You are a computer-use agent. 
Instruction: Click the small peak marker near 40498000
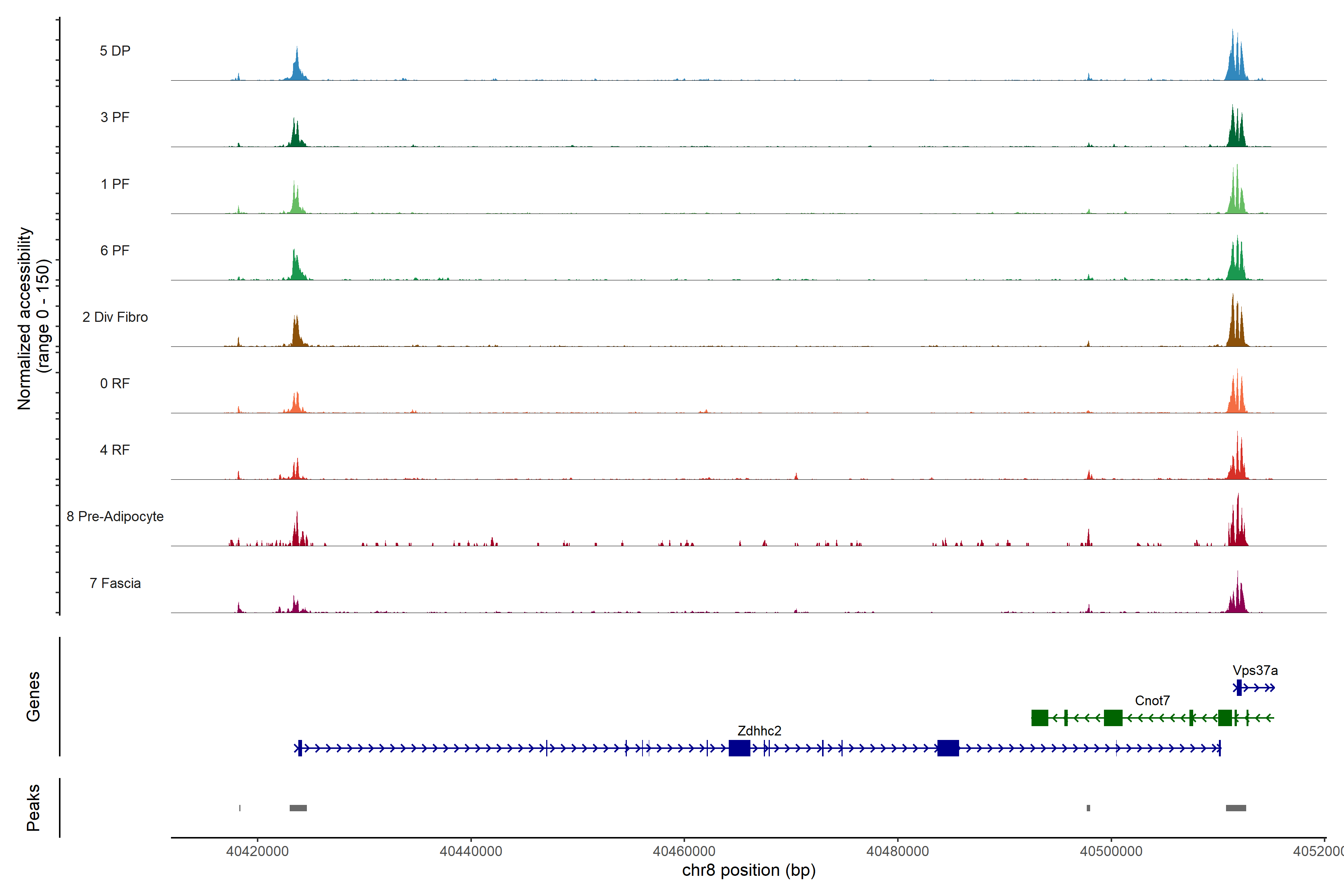tap(1088, 808)
